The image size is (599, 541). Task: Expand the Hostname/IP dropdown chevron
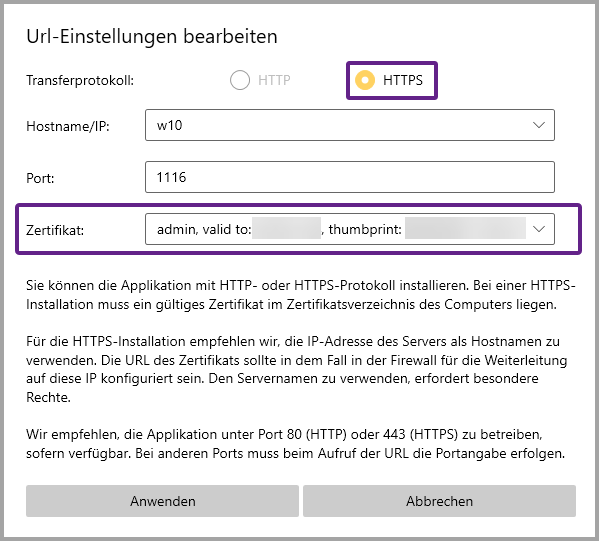click(x=539, y=125)
